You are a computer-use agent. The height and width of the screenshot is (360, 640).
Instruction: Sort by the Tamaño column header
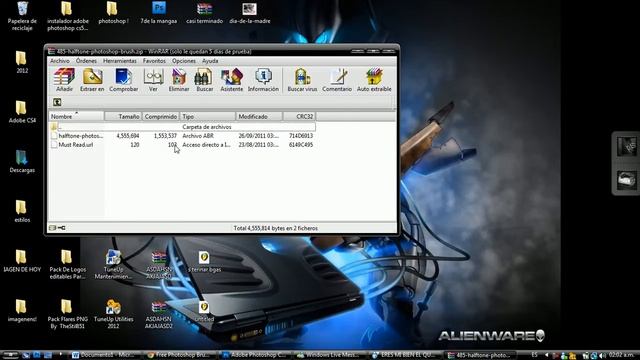click(123, 116)
